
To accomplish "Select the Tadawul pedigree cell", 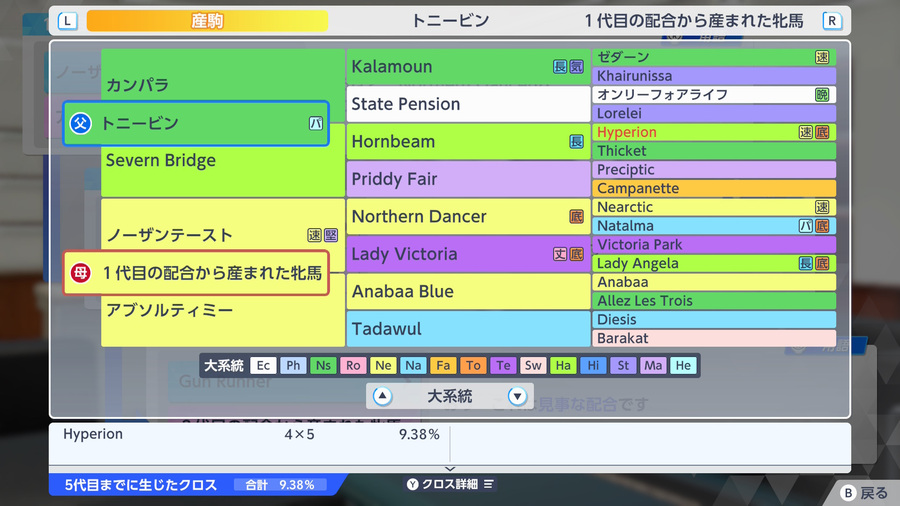I will pos(468,329).
